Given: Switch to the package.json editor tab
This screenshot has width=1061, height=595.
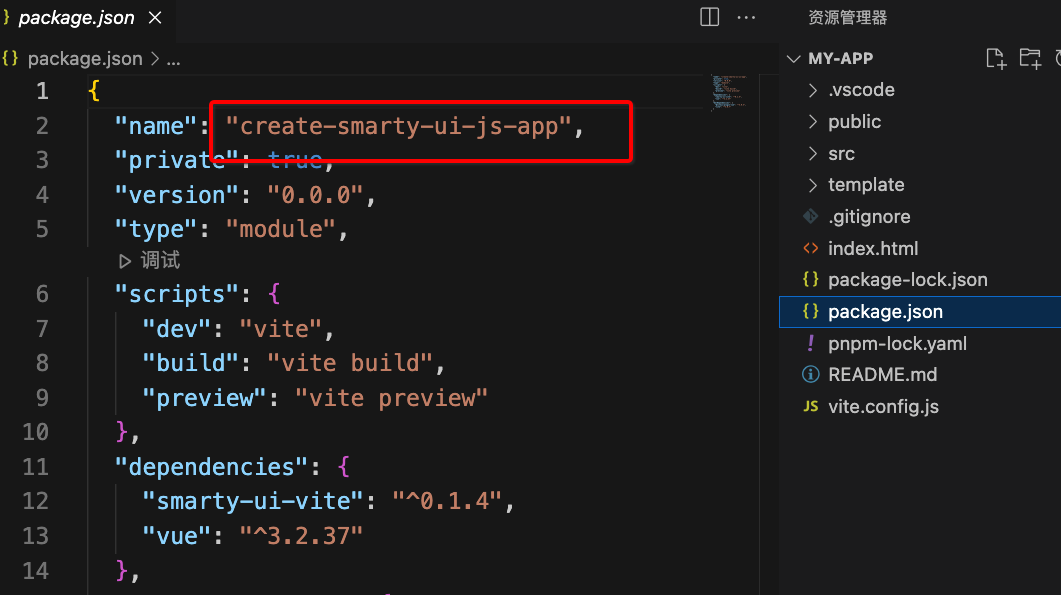Looking at the screenshot, I should point(76,18).
